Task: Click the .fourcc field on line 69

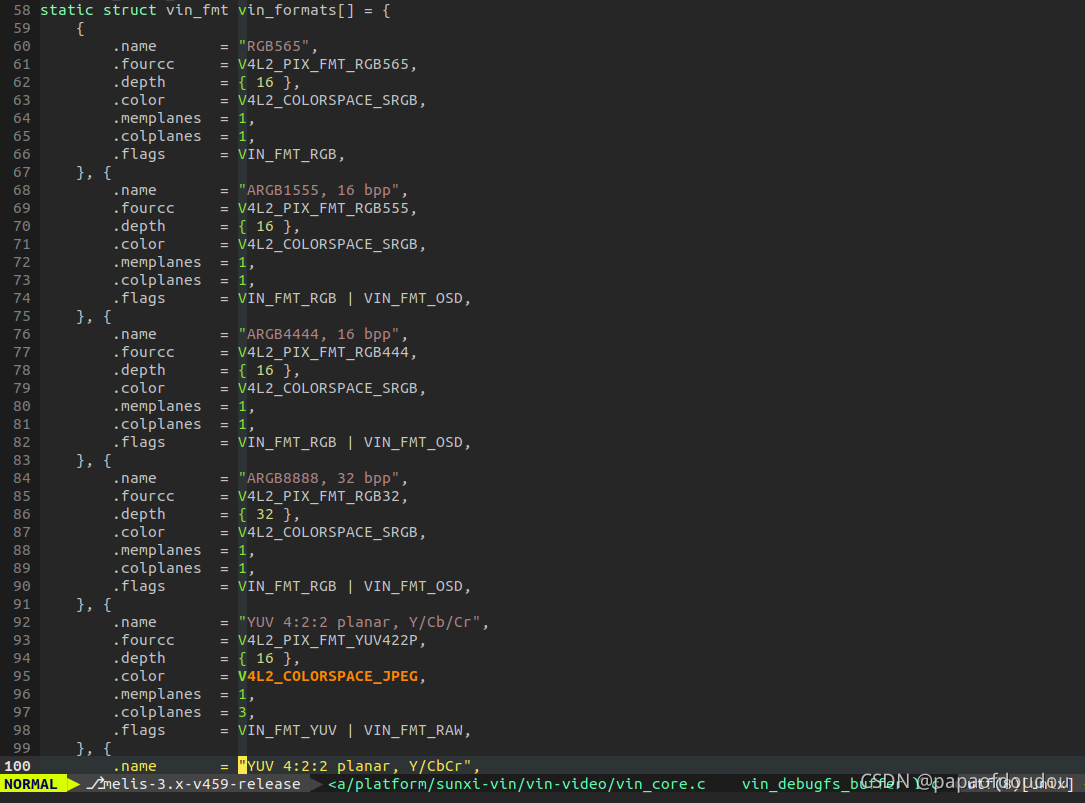Action: click(144, 208)
